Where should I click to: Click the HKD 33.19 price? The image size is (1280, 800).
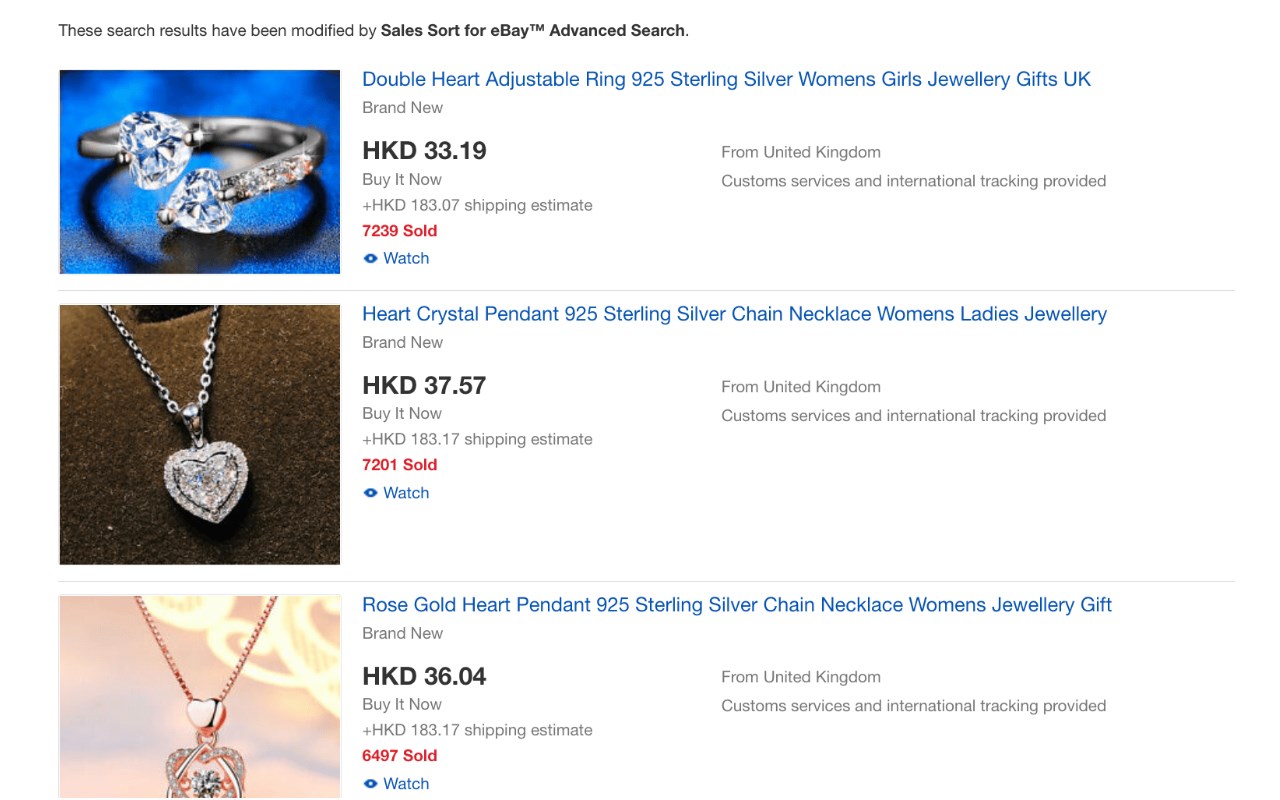424,151
